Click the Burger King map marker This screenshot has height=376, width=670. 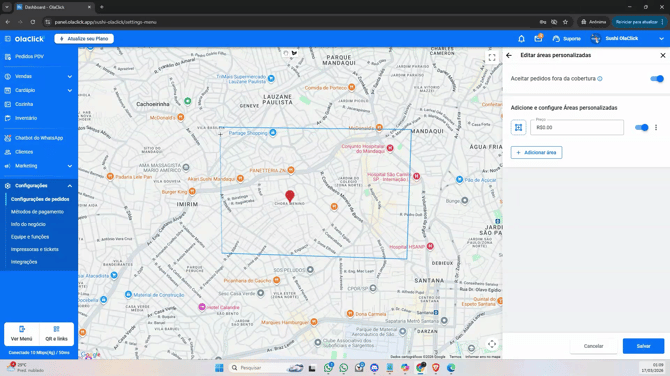pos(192,191)
